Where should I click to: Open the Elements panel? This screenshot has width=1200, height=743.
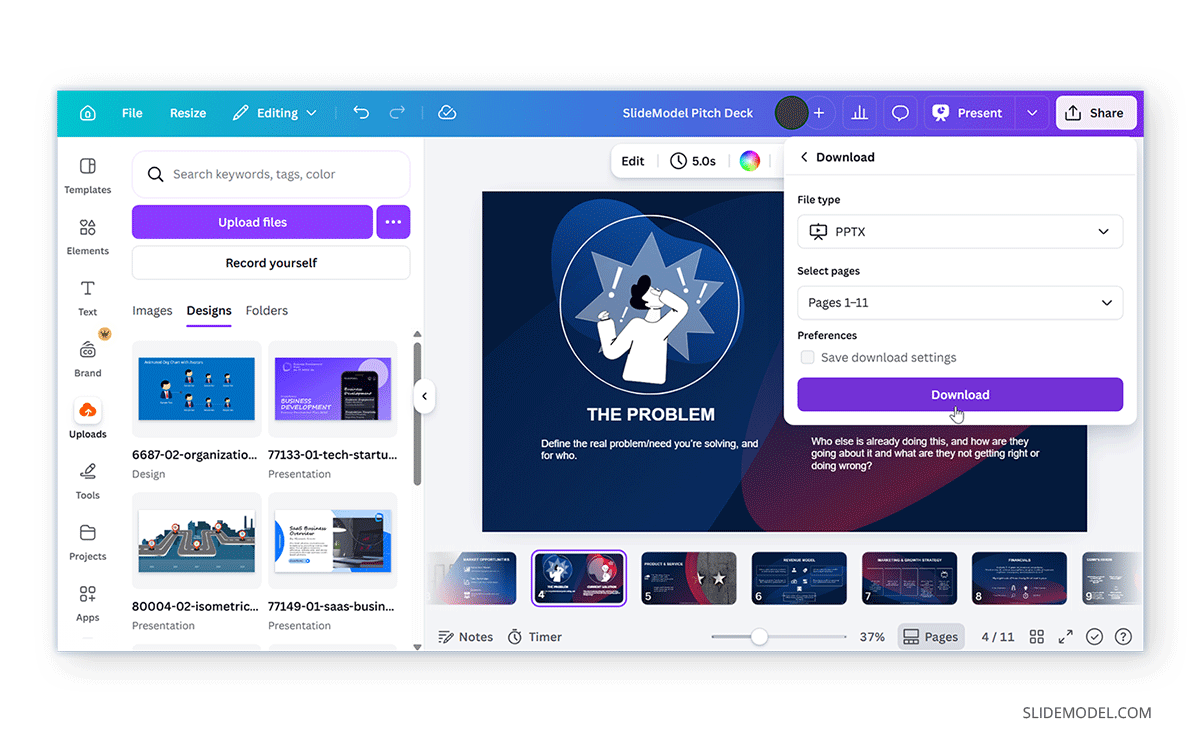tap(87, 237)
